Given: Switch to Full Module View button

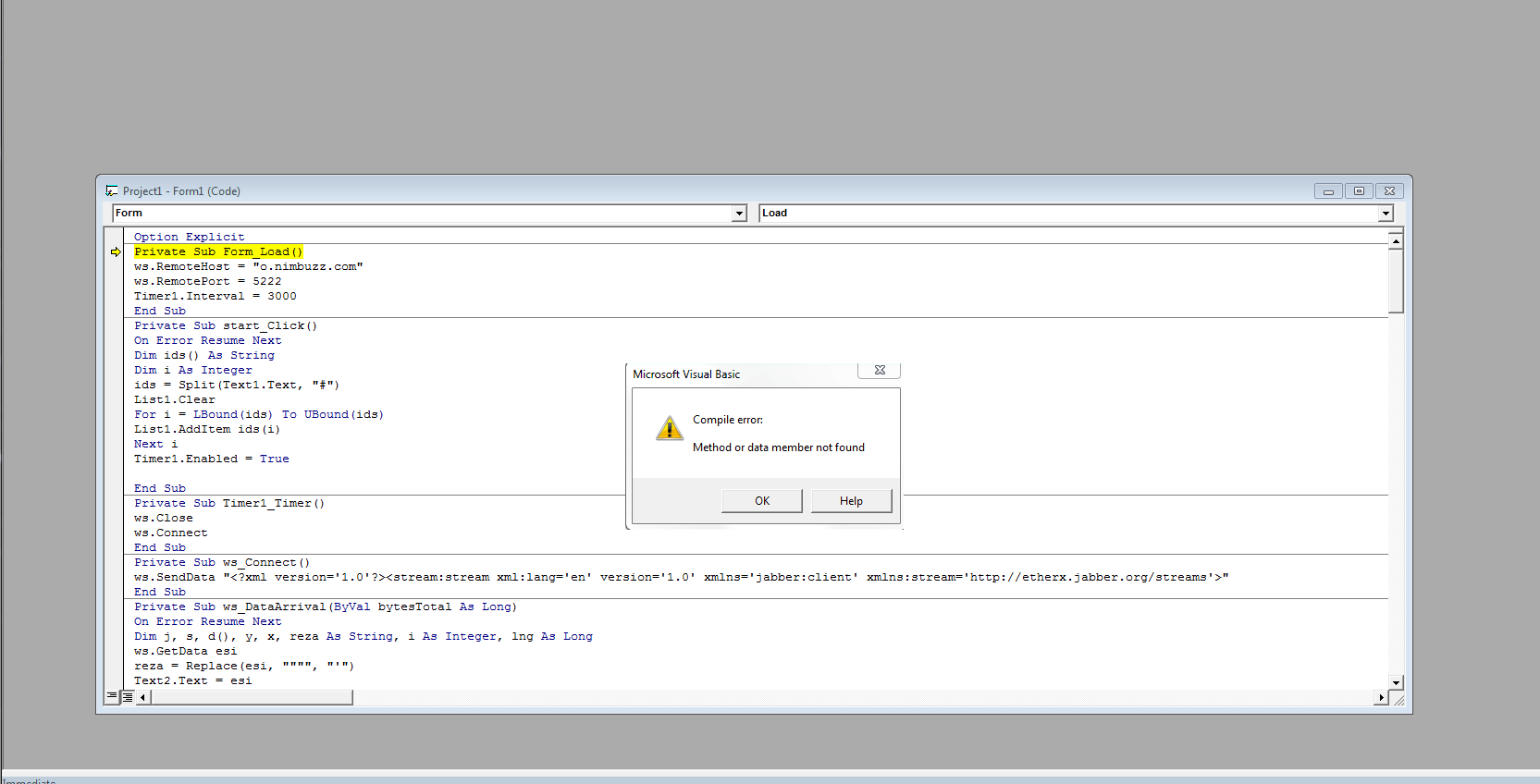Looking at the screenshot, I should click(128, 697).
